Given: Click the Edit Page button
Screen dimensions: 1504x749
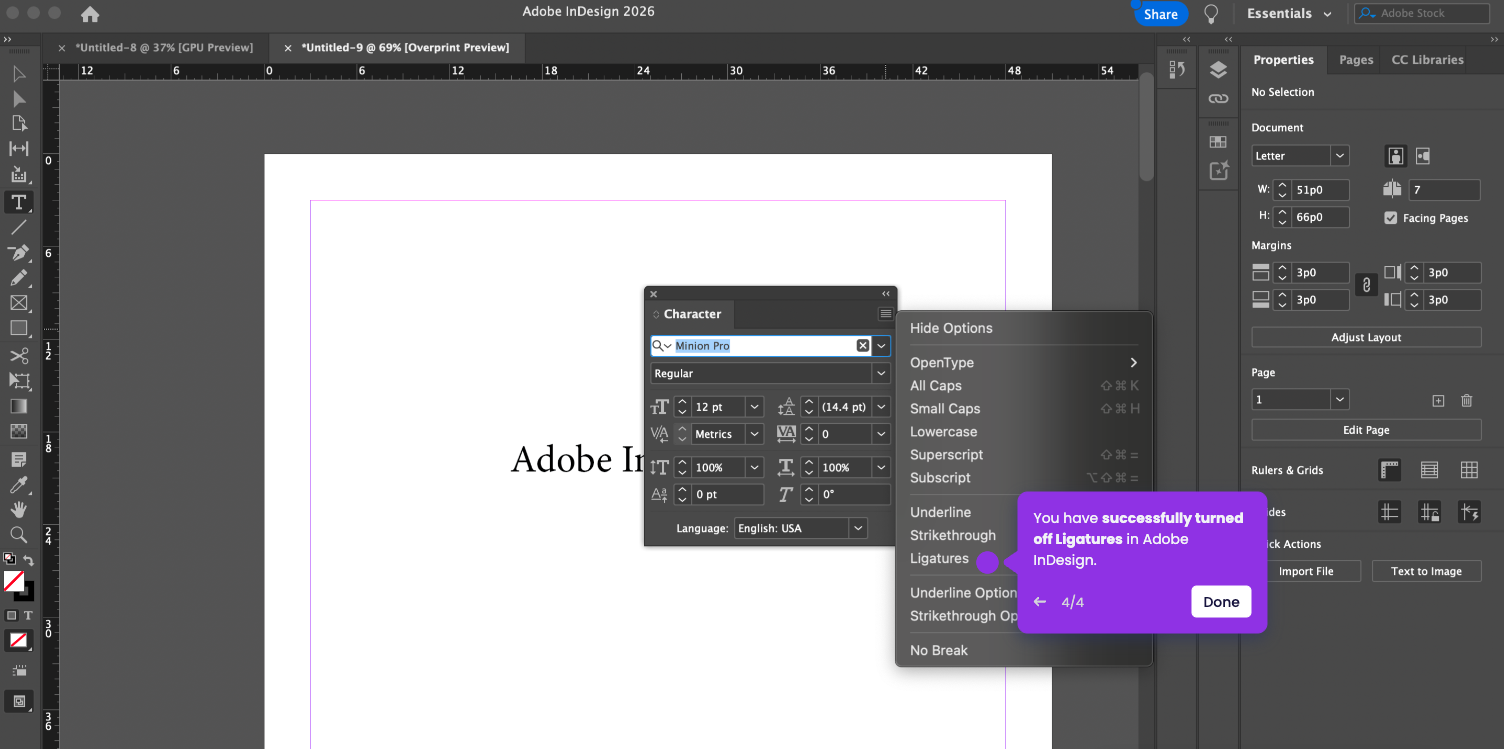Looking at the screenshot, I should click(x=1366, y=430).
